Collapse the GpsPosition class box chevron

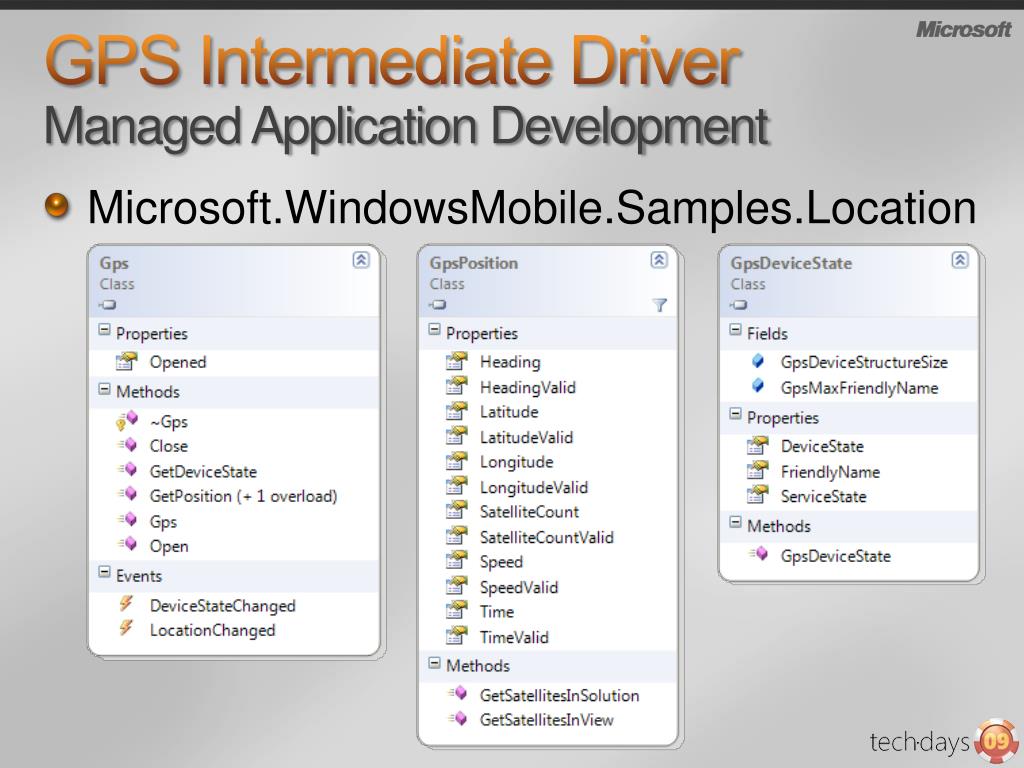tap(659, 260)
